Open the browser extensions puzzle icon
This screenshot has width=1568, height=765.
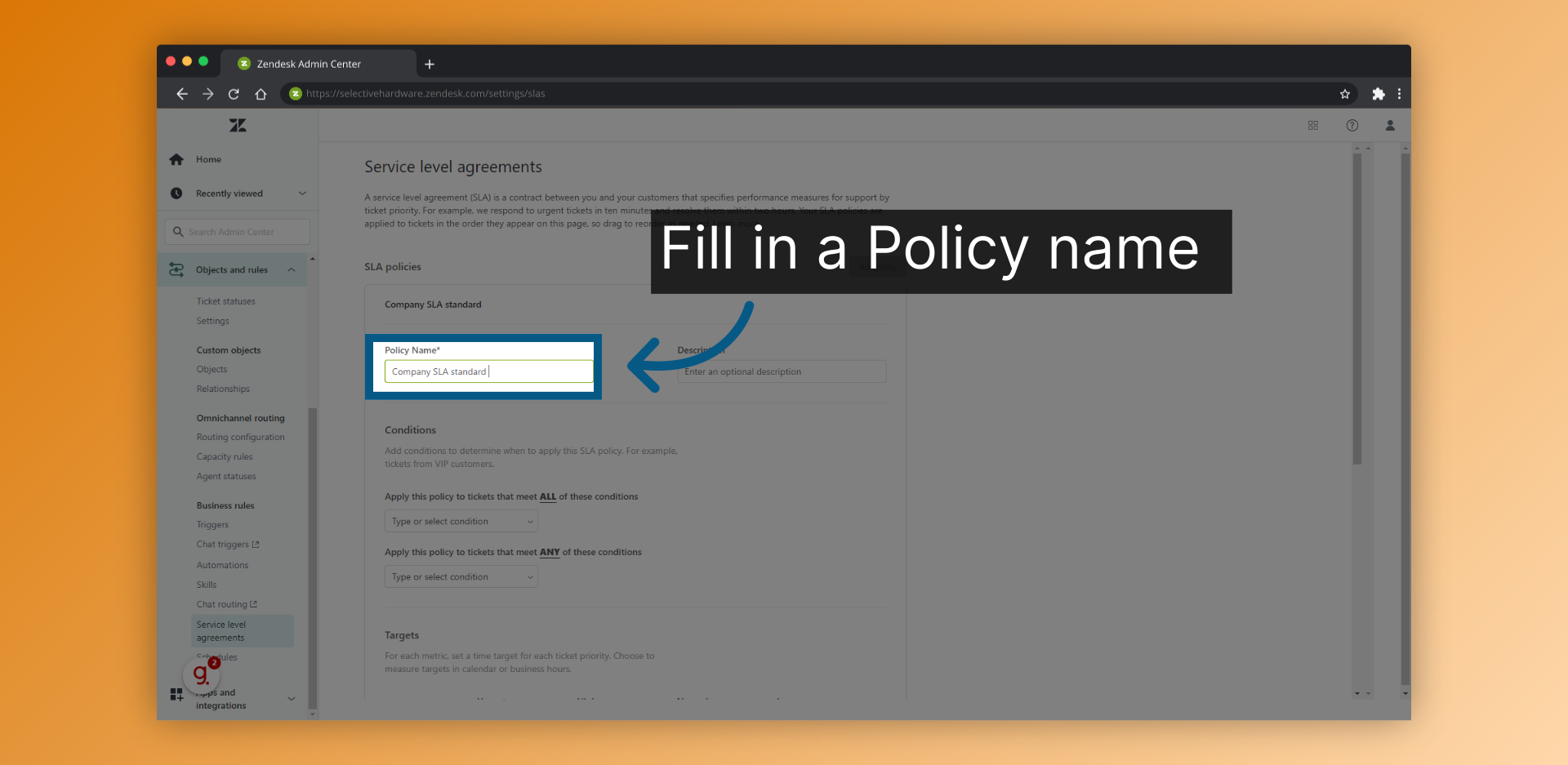pyautogui.click(x=1379, y=94)
